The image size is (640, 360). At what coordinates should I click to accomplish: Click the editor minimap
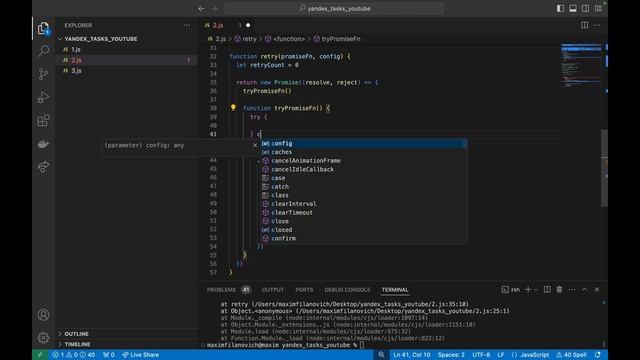click(x=581, y=65)
